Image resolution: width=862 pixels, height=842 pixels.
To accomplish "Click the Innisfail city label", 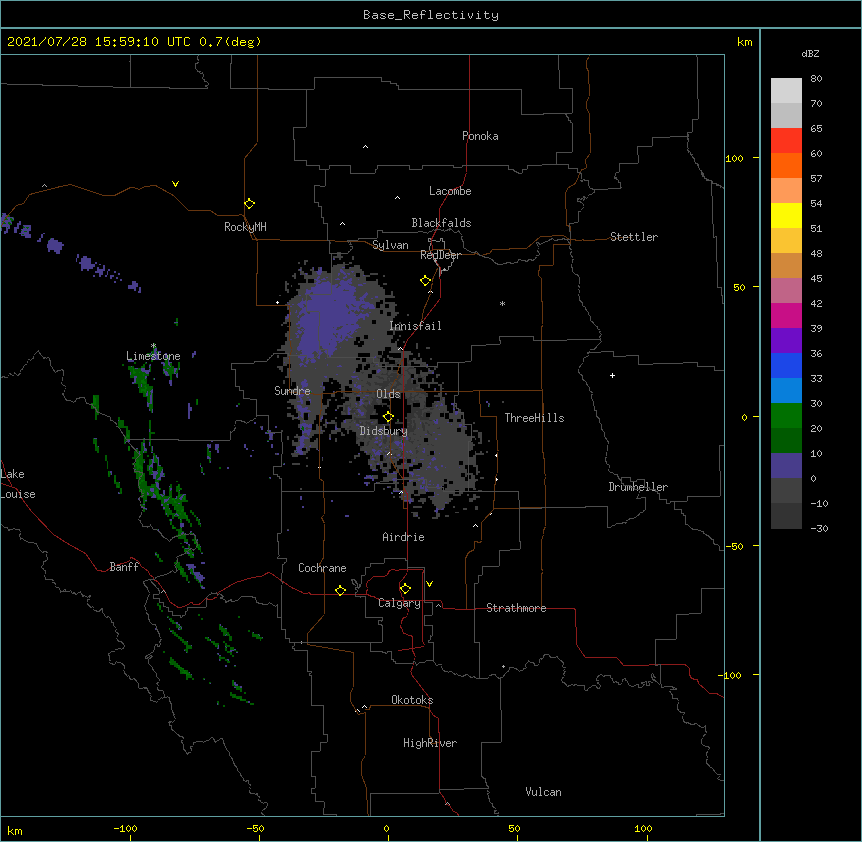I will coord(415,326).
